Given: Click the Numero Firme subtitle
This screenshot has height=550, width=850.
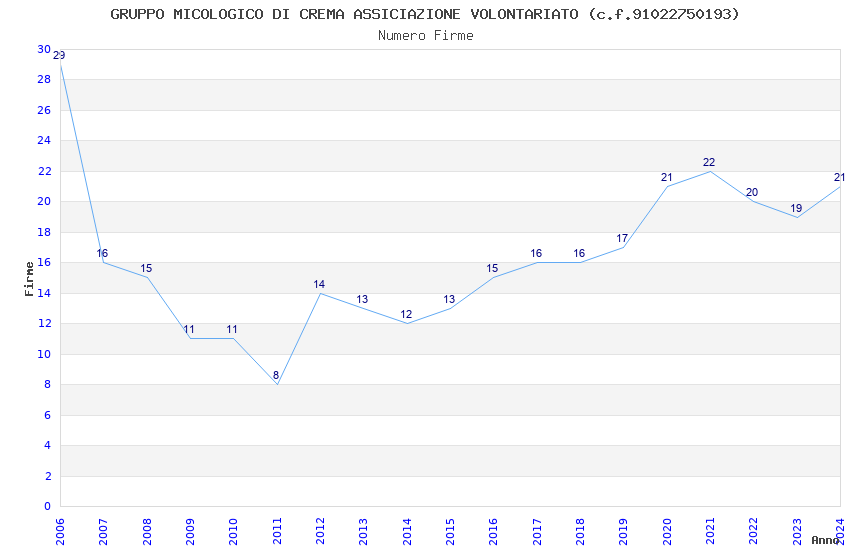Looking at the screenshot, I should click(426, 36).
